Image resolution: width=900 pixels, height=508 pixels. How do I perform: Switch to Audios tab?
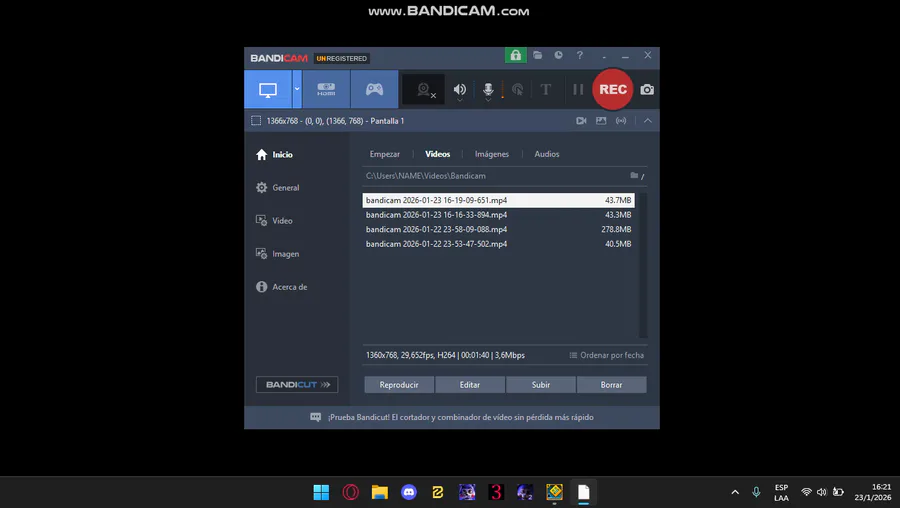pyautogui.click(x=546, y=154)
